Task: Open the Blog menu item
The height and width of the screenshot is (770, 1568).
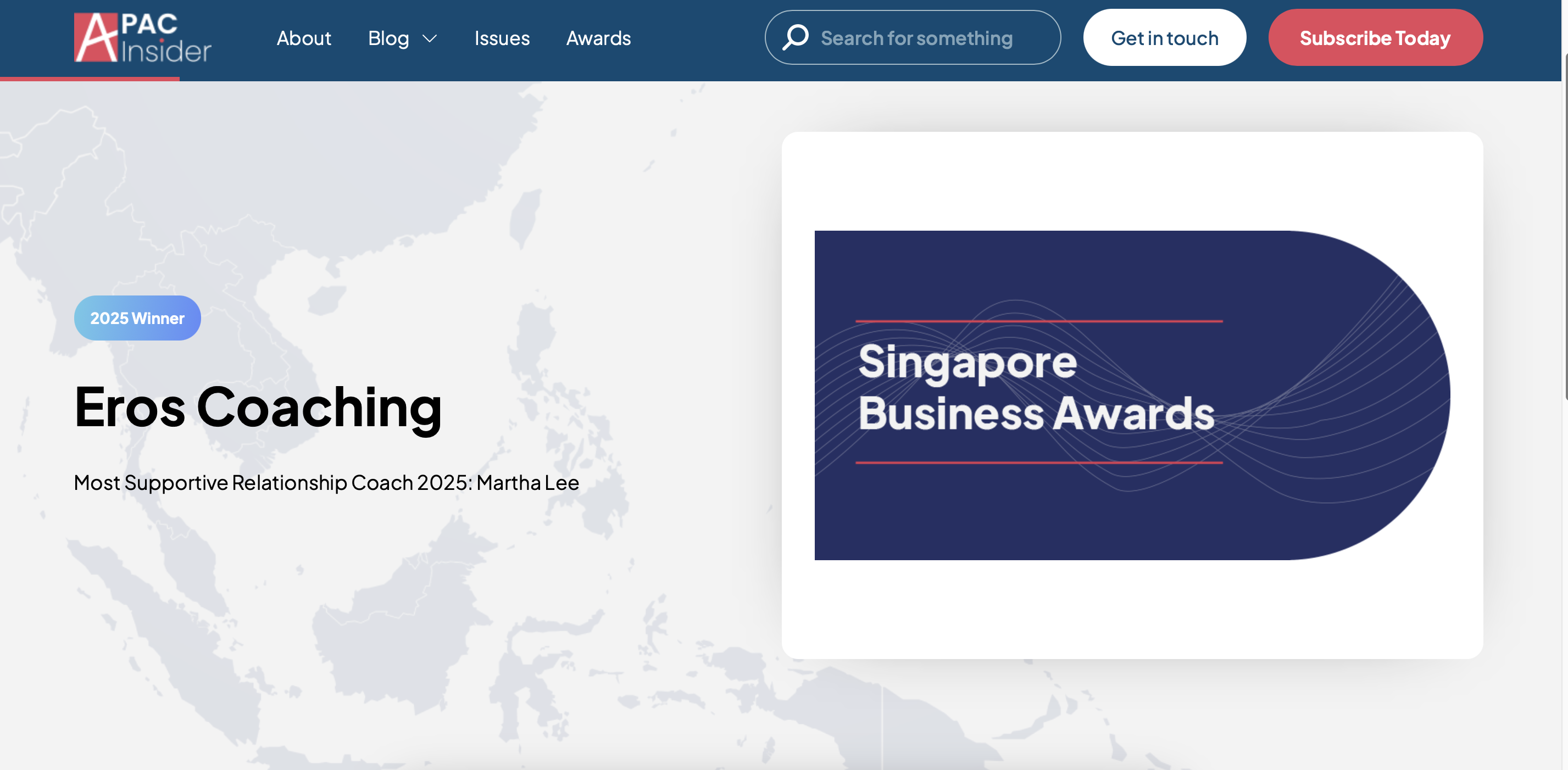Action: pyautogui.click(x=388, y=38)
